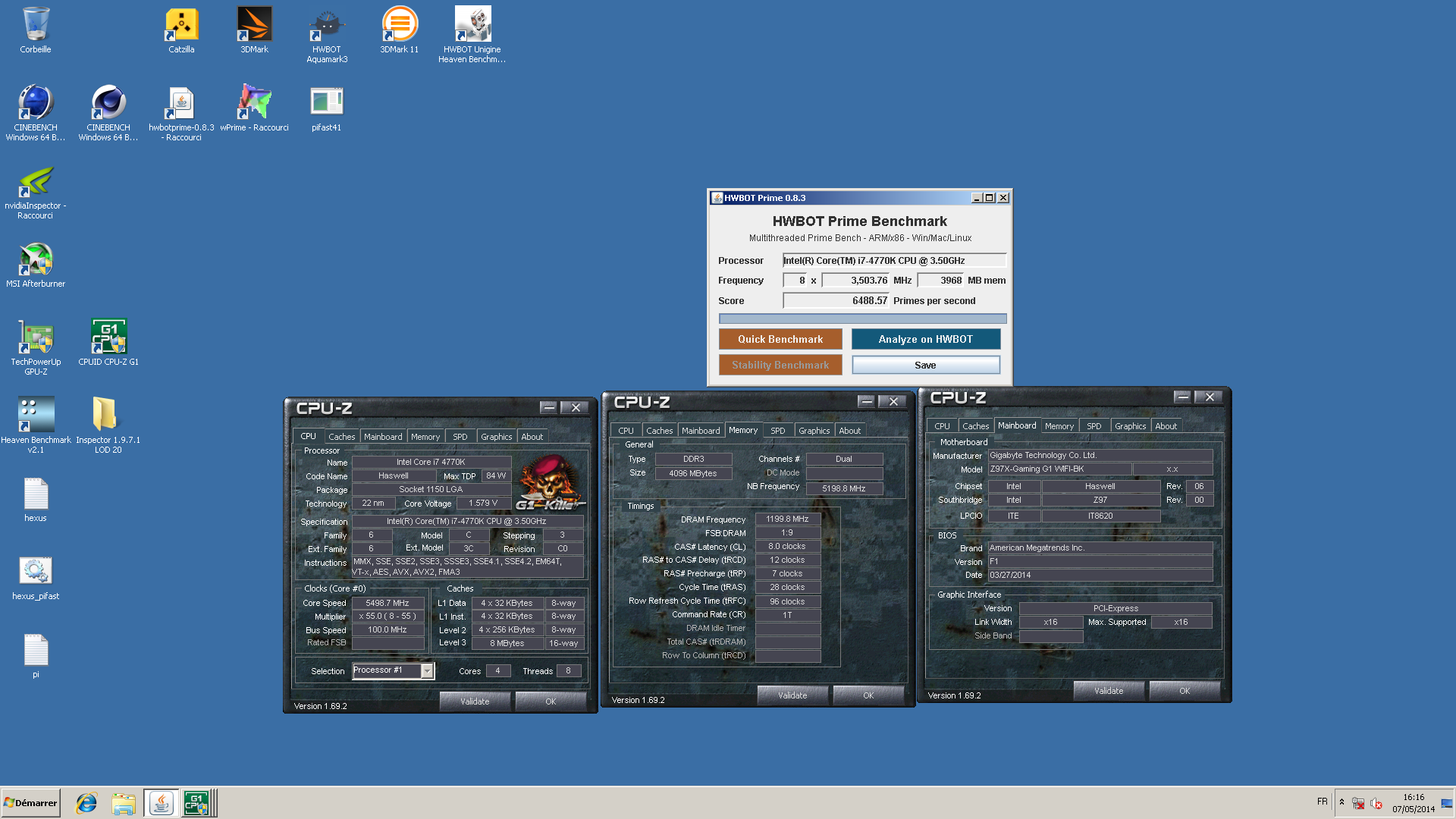Click Analyze on HWBOT button
The width and height of the screenshot is (1456, 819).
click(925, 339)
